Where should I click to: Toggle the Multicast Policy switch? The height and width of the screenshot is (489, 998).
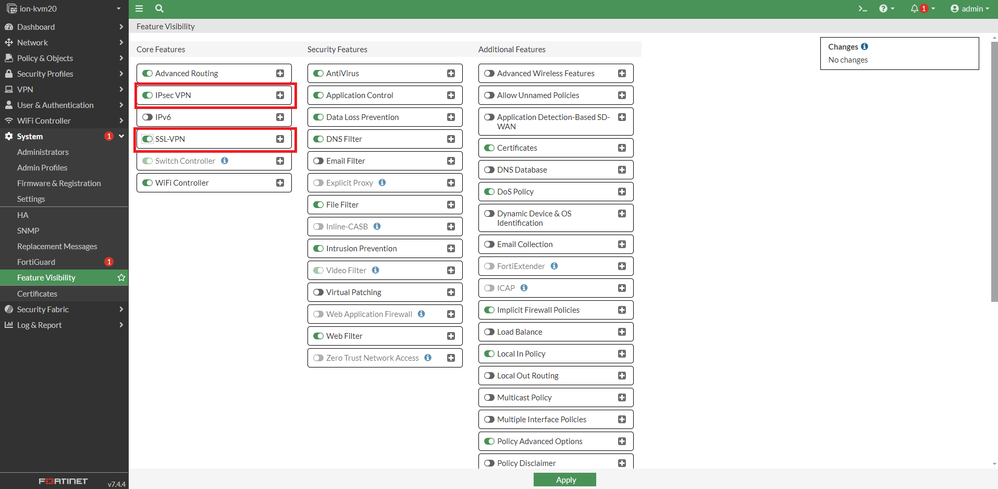point(489,397)
